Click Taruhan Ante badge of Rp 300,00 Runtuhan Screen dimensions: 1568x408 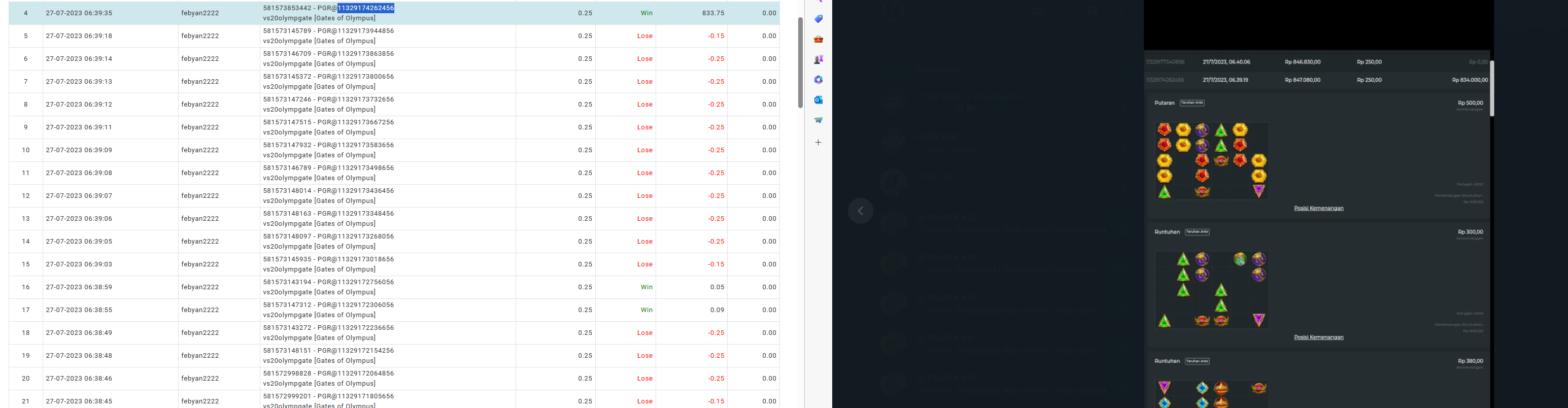tap(1197, 232)
